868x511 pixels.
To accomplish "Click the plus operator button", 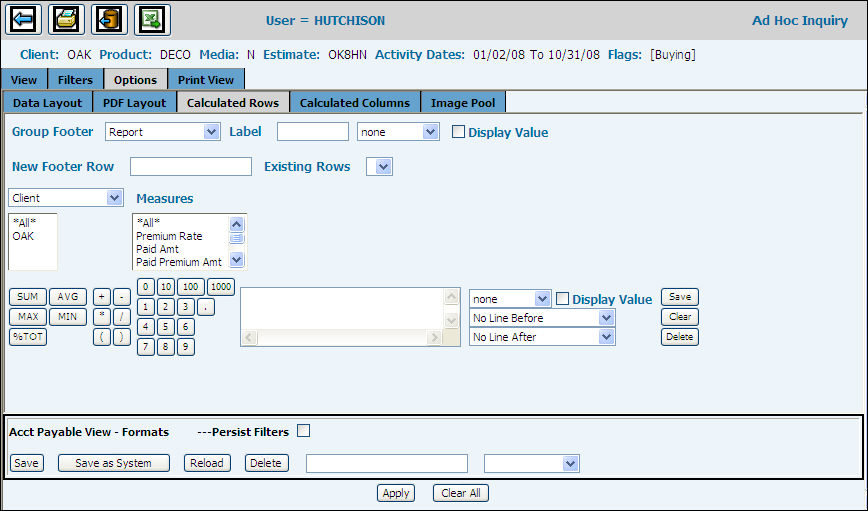I will (102, 297).
